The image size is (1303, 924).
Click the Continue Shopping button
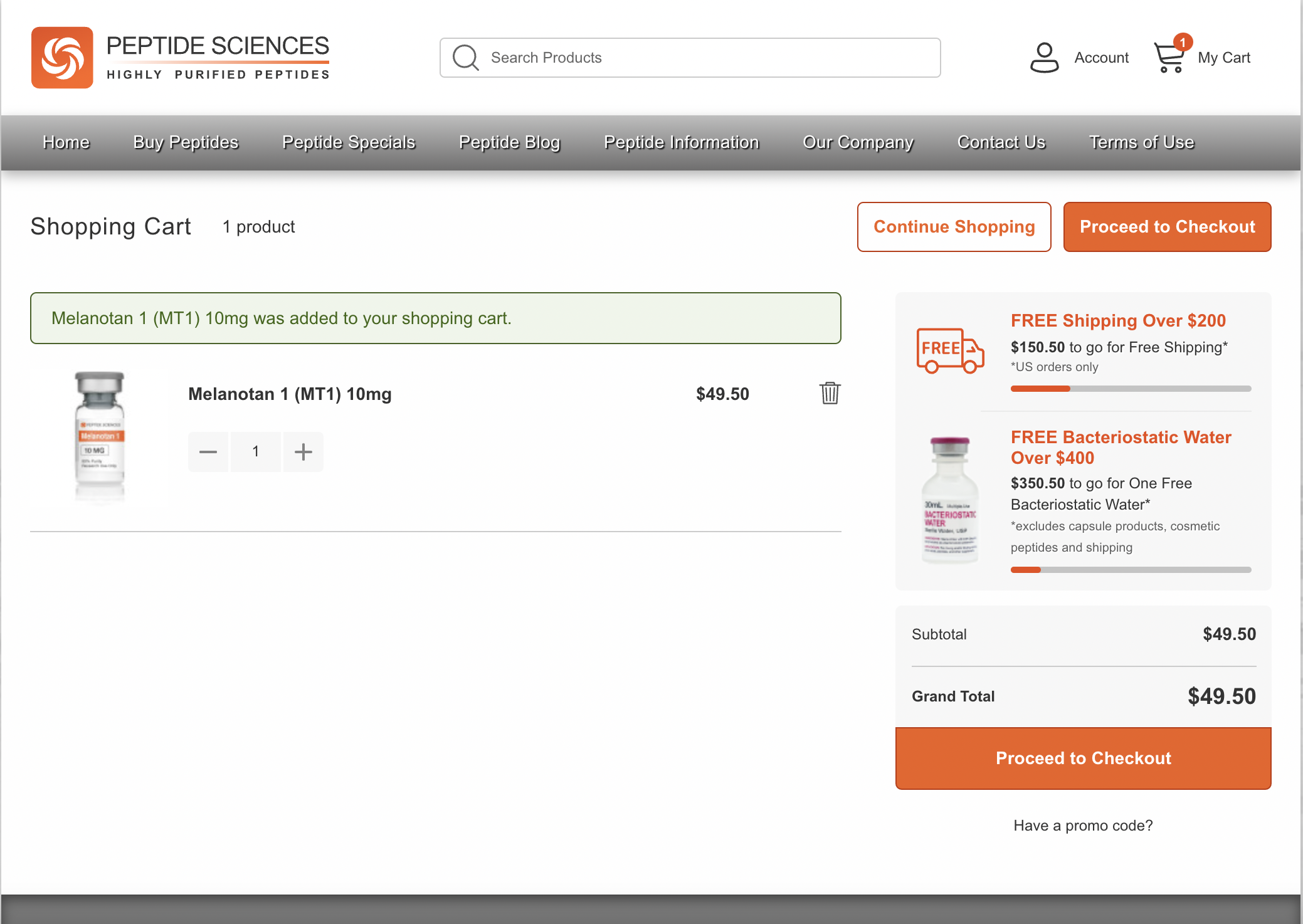pyautogui.click(x=954, y=227)
